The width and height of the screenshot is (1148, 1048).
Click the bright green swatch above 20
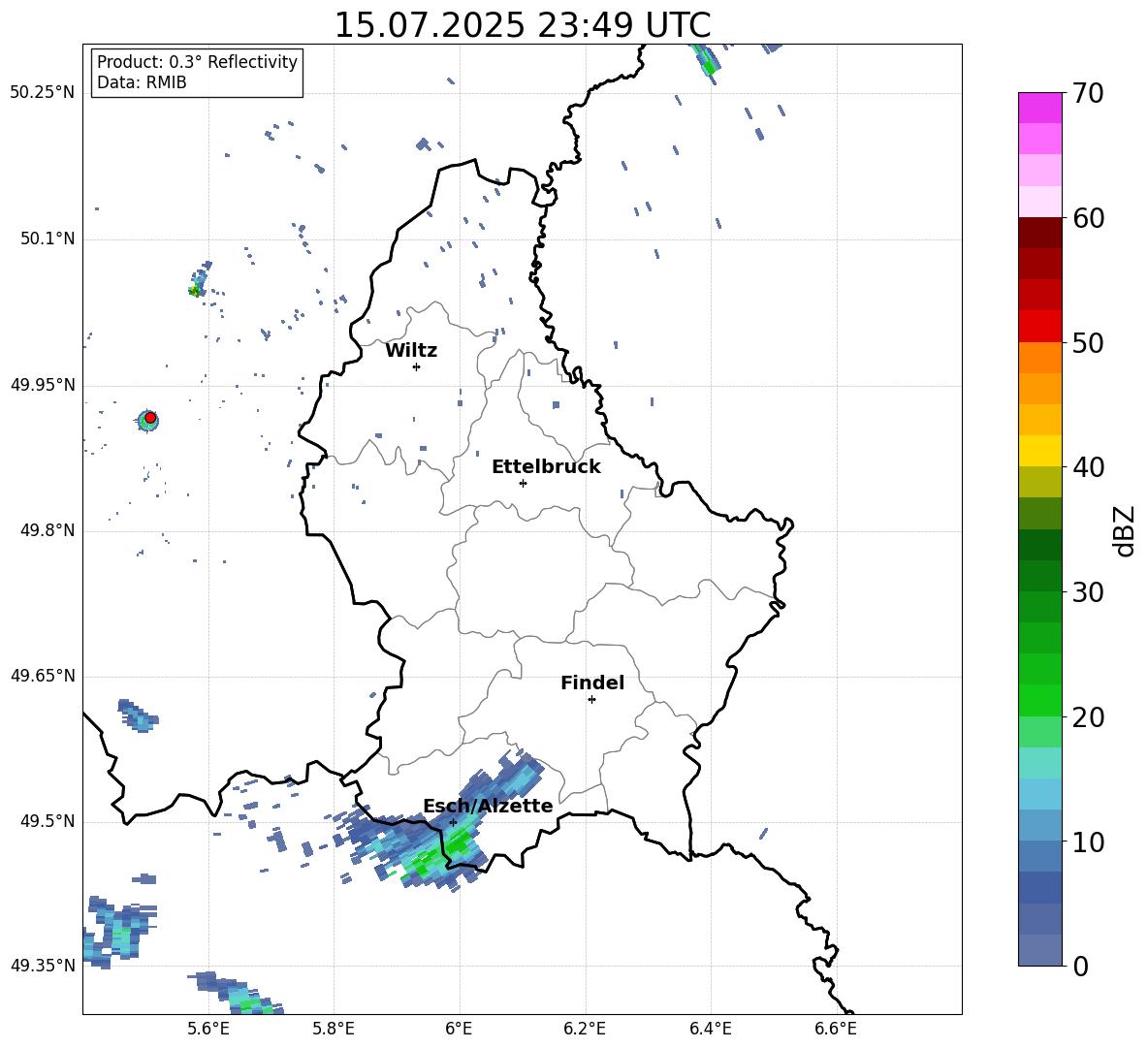tap(1039, 700)
